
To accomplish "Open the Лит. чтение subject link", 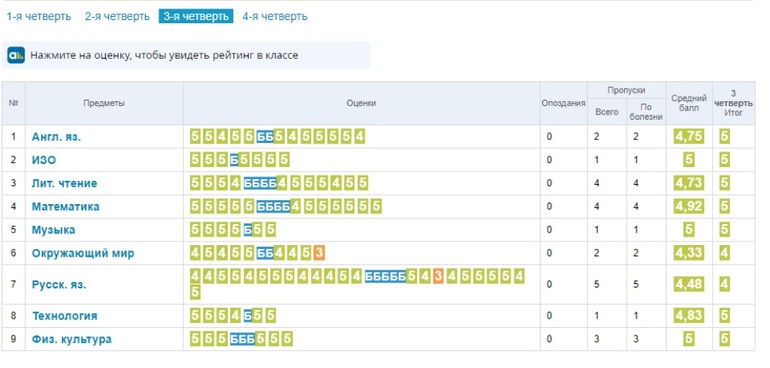I will (64, 183).
